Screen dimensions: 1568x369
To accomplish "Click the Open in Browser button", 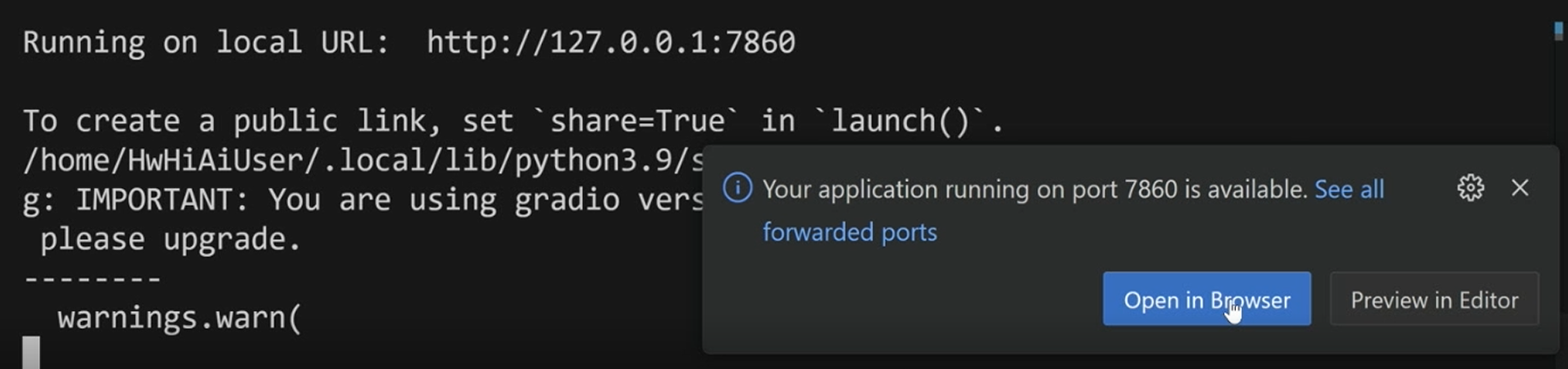I will pos(1206,299).
